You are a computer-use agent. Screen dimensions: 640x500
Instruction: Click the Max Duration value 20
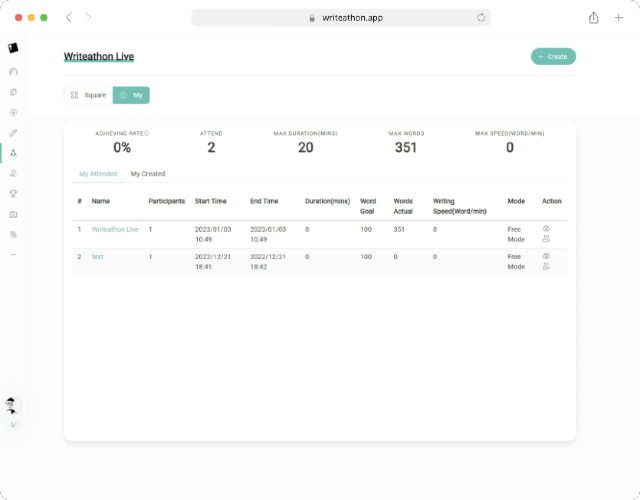[306, 147]
